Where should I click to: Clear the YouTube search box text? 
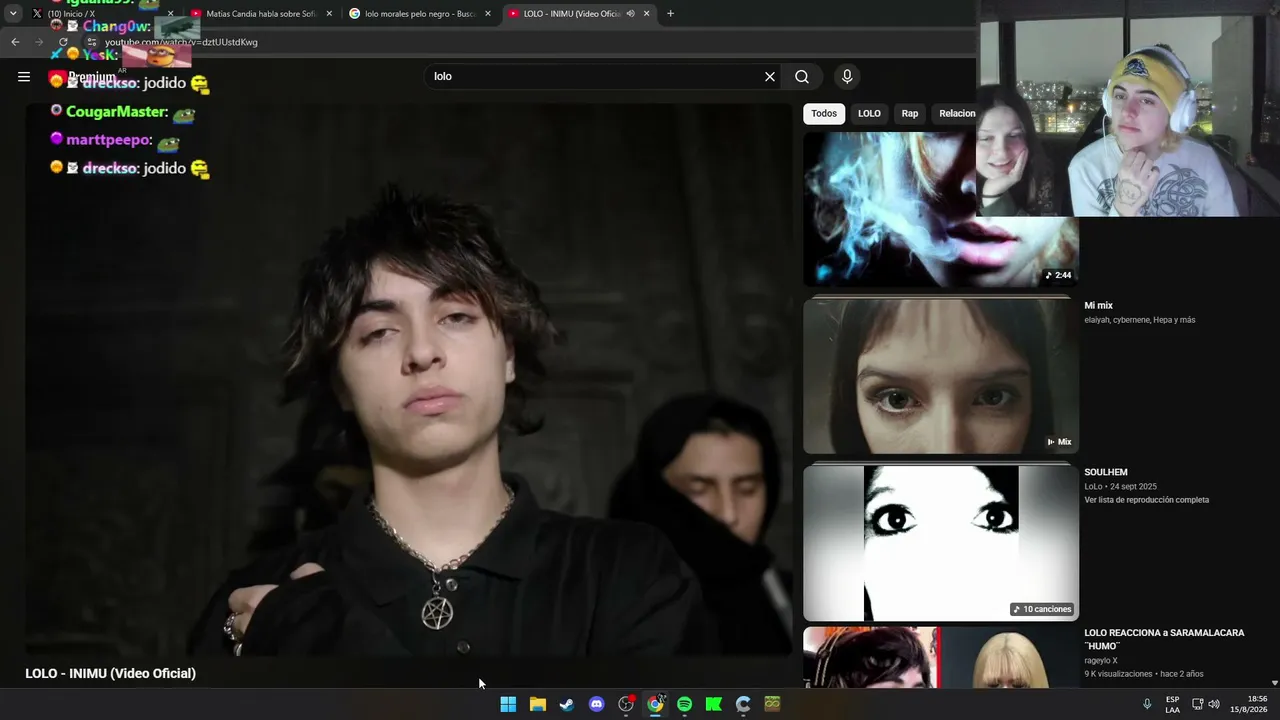pos(770,77)
